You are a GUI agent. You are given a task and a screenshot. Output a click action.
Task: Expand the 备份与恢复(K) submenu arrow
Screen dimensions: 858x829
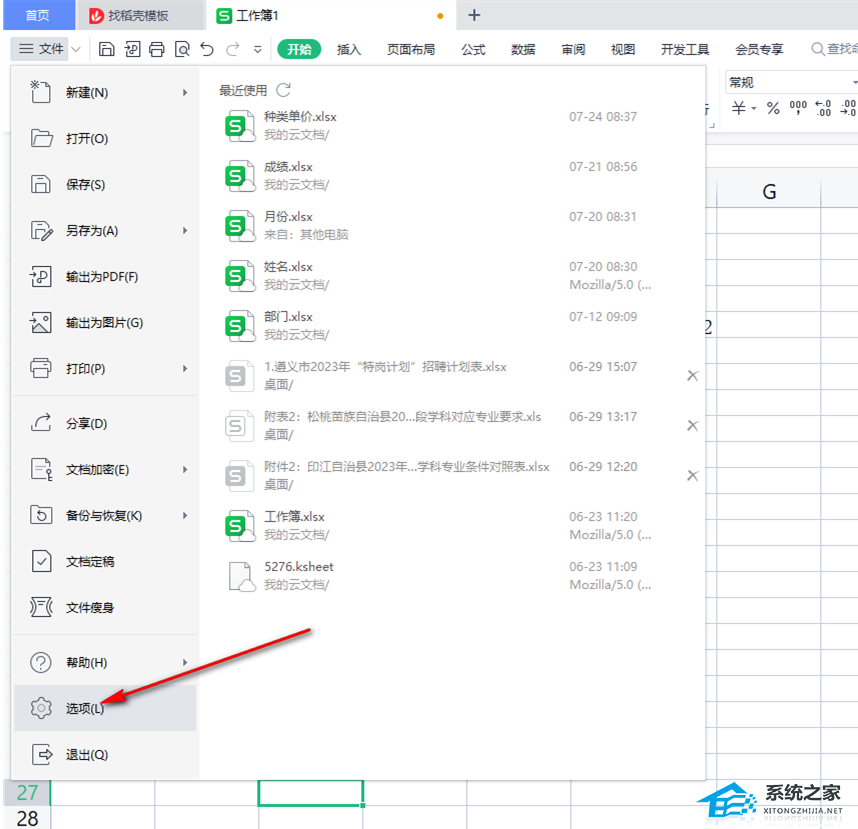pyautogui.click(x=185, y=515)
